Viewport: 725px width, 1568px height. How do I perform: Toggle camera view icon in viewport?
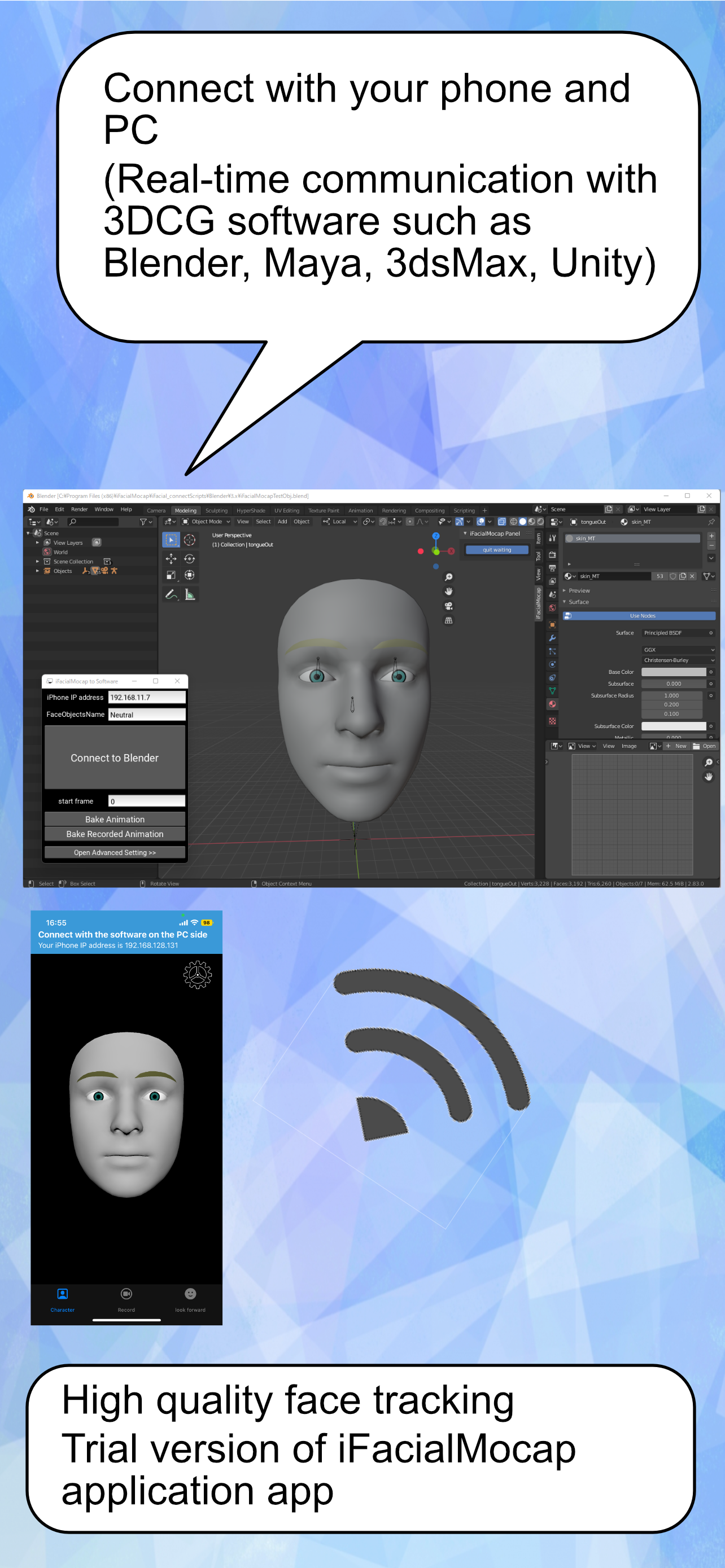tap(449, 606)
